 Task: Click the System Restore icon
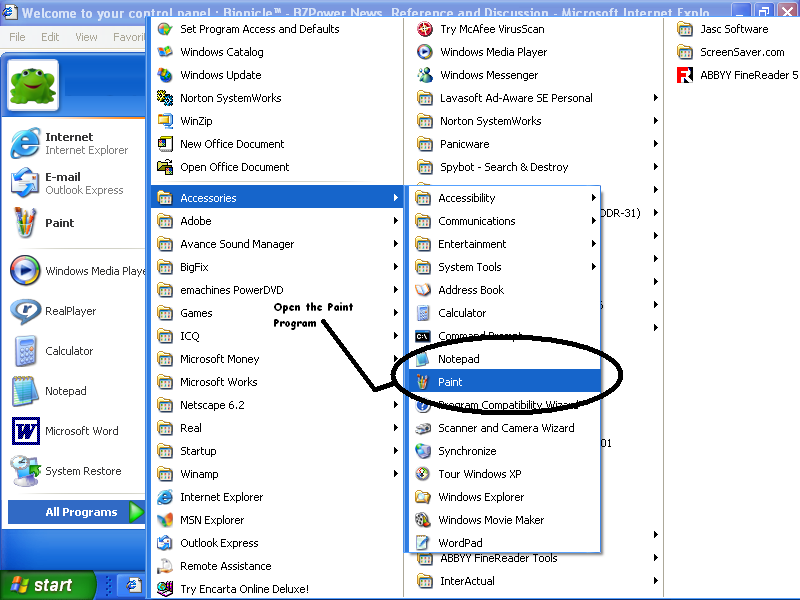pos(25,470)
